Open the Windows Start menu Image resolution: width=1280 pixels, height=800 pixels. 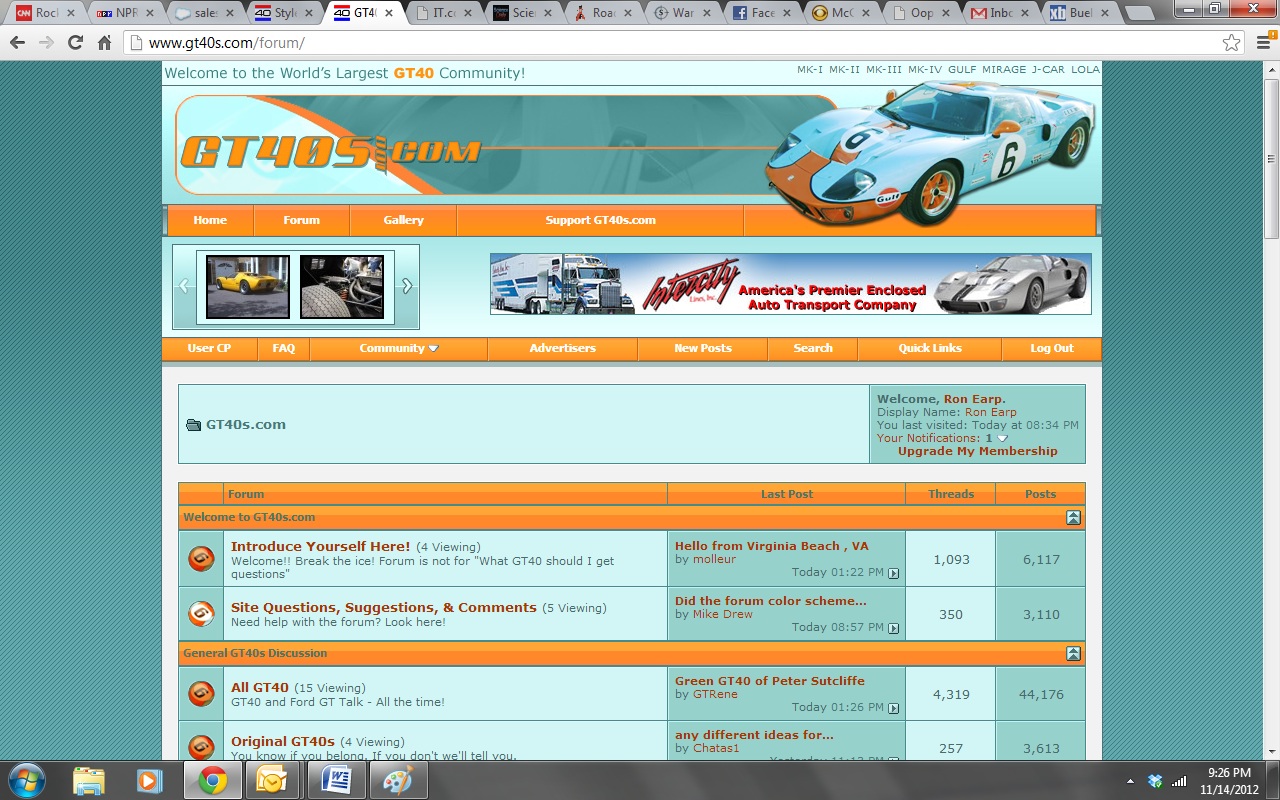(26, 780)
